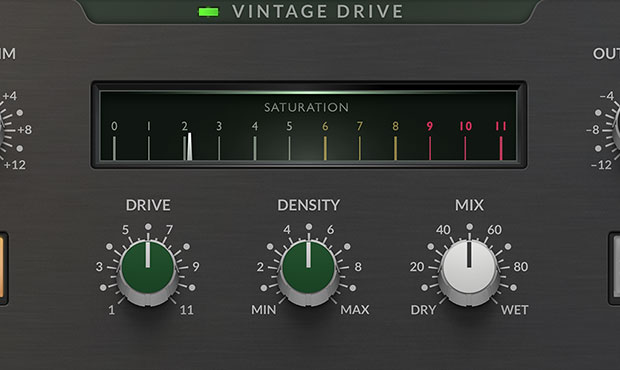Click the Mix knob's 80 marking
This screenshot has width=620, height=370.
pyautogui.click(x=521, y=267)
